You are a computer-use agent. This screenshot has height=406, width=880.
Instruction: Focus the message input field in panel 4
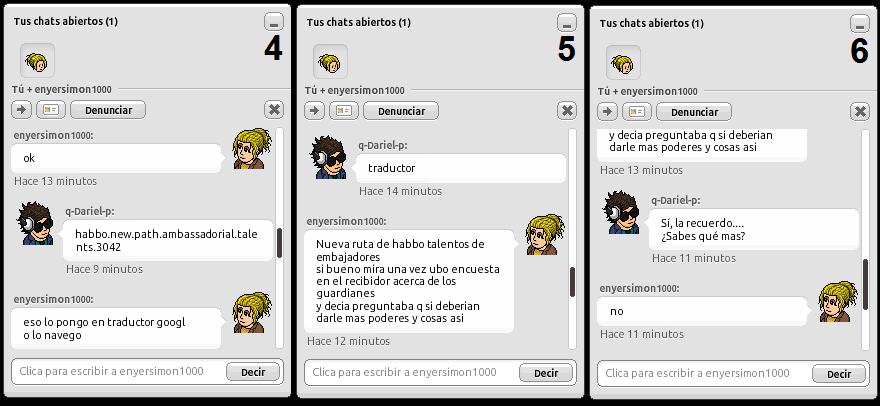click(x=118, y=371)
